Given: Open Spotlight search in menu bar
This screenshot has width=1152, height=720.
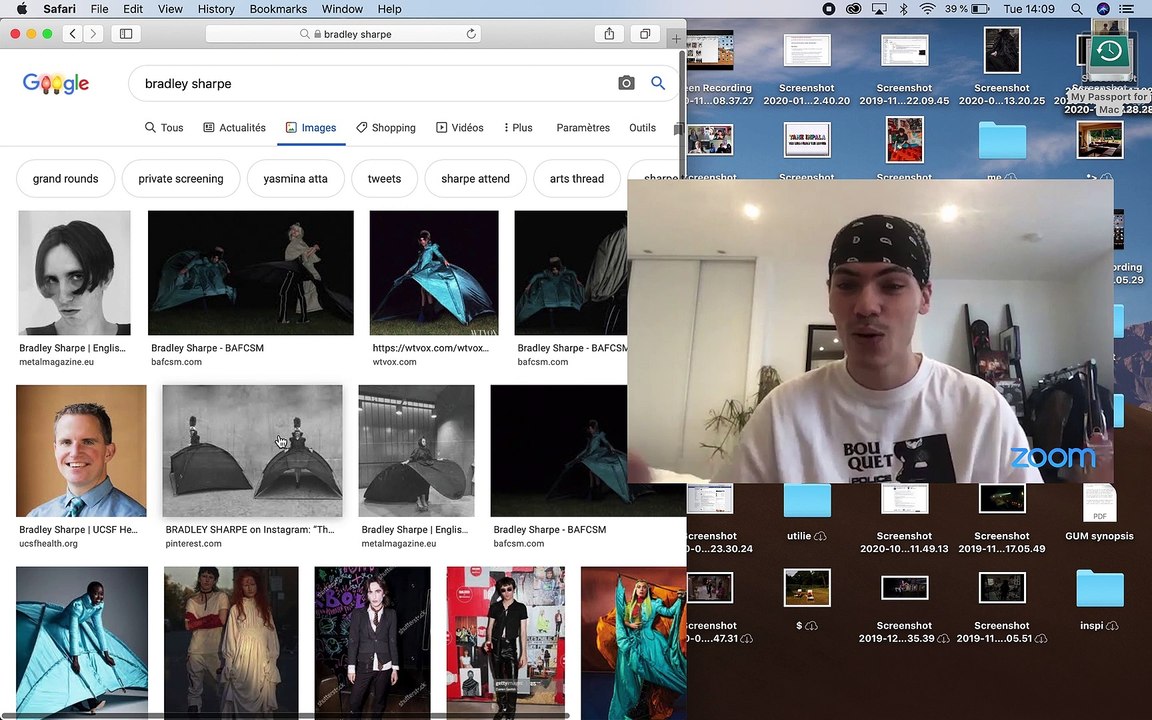Looking at the screenshot, I should [1076, 9].
